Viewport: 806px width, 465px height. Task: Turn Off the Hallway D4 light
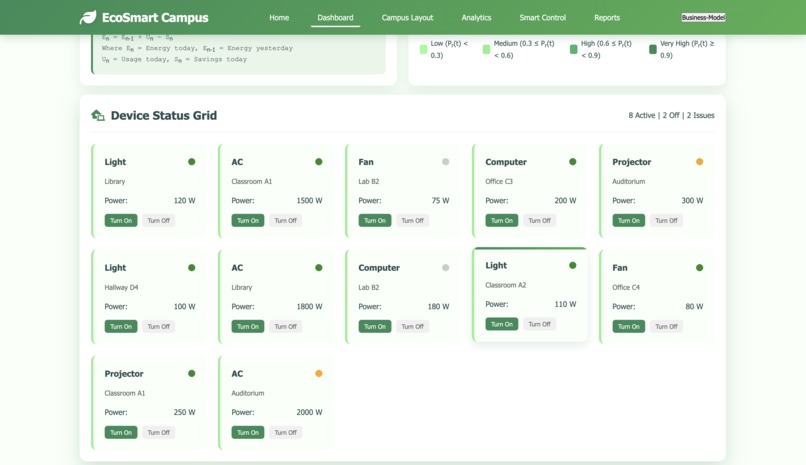click(x=158, y=326)
